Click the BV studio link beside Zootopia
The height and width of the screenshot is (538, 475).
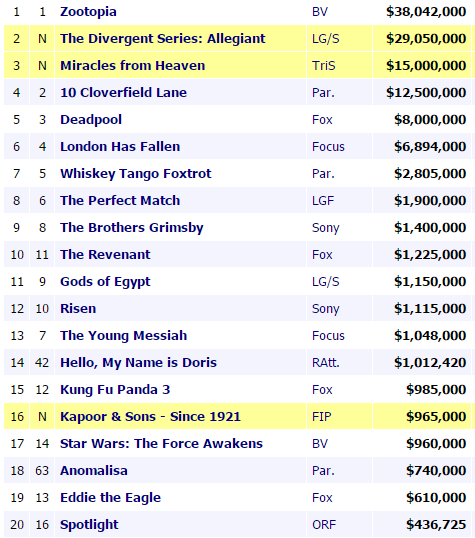click(320, 12)
